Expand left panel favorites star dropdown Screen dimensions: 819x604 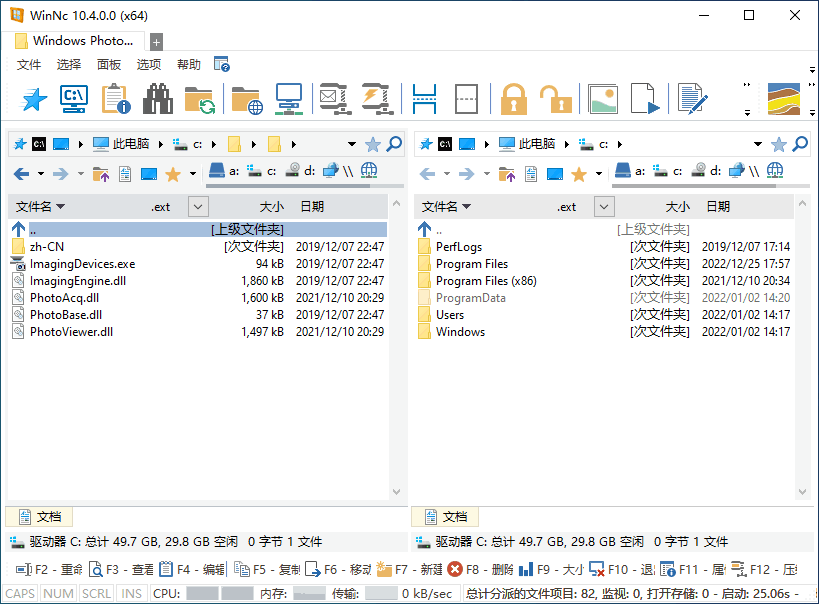193,173
